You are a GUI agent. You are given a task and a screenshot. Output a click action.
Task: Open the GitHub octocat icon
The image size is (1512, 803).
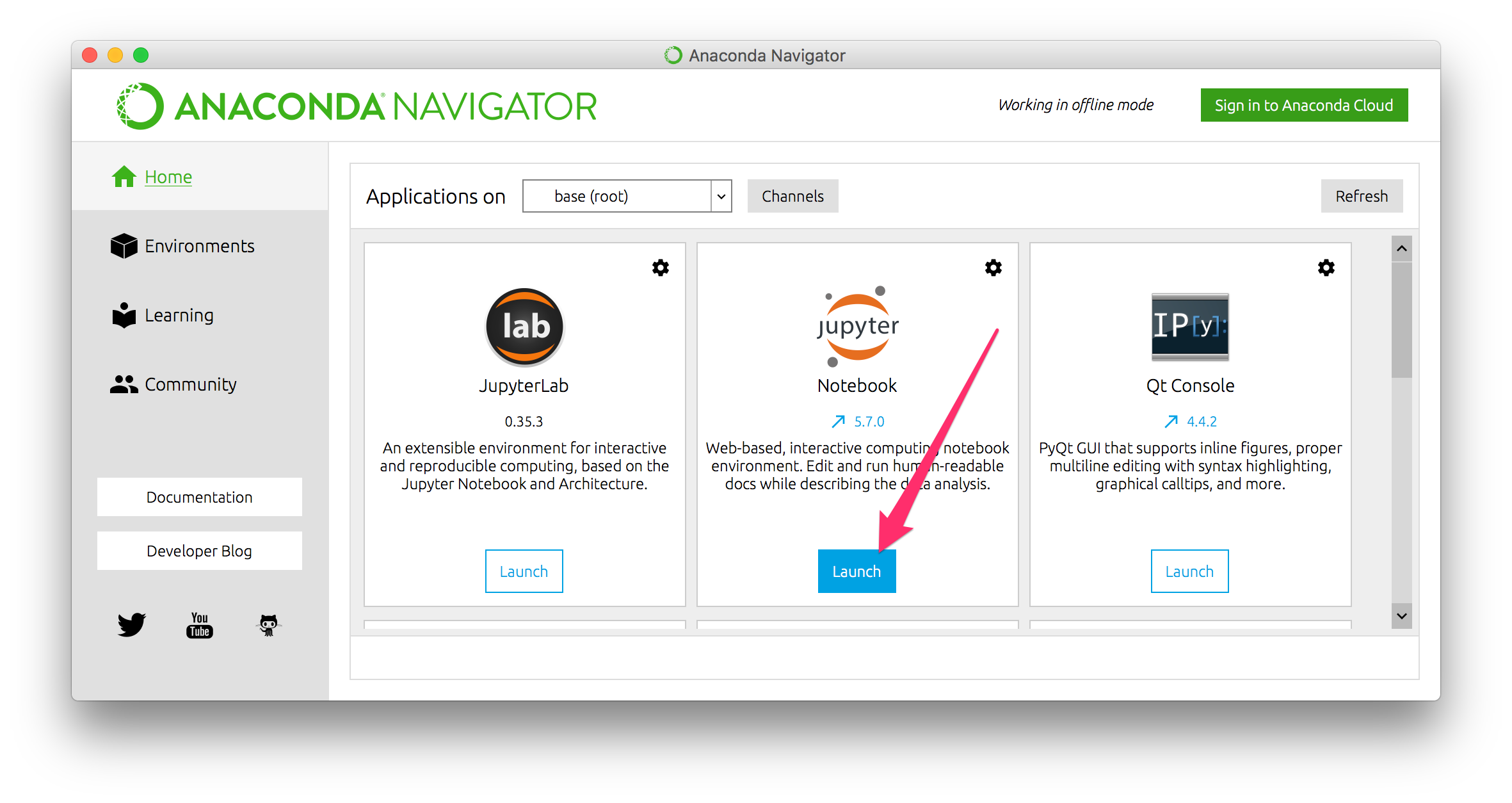268,625
